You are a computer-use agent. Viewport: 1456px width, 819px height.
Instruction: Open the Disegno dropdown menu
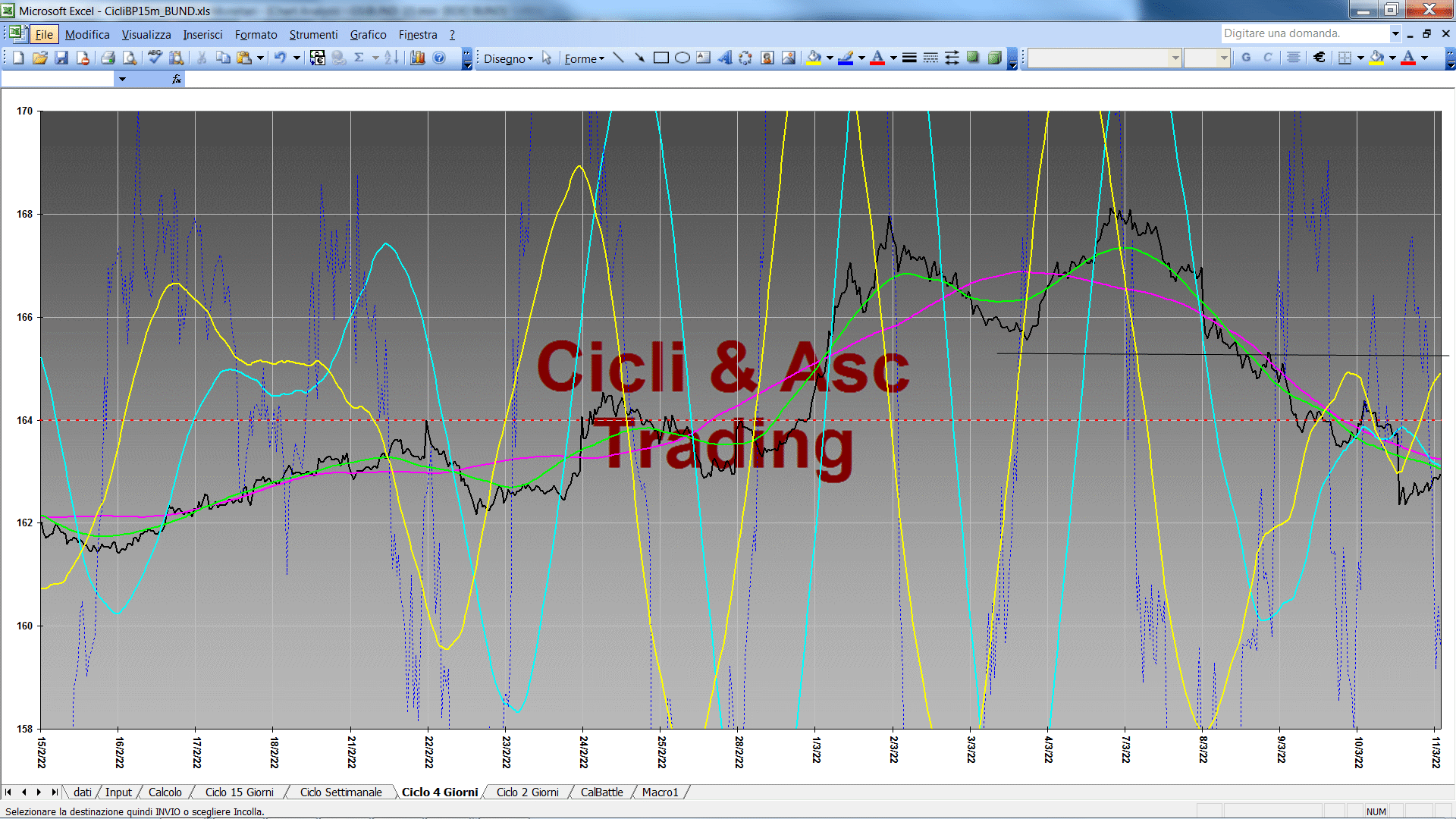tap(508, 58)
